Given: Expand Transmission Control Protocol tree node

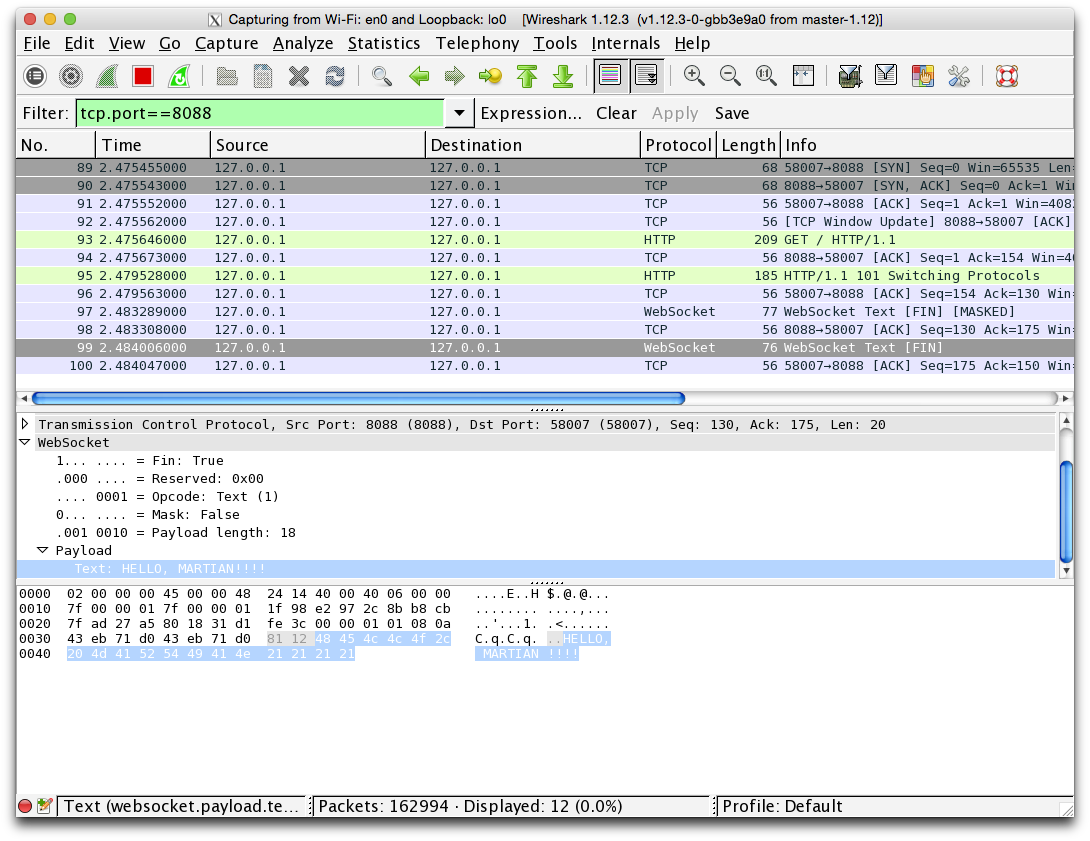Looking at the screenshot, I should [x=25, y=424].
